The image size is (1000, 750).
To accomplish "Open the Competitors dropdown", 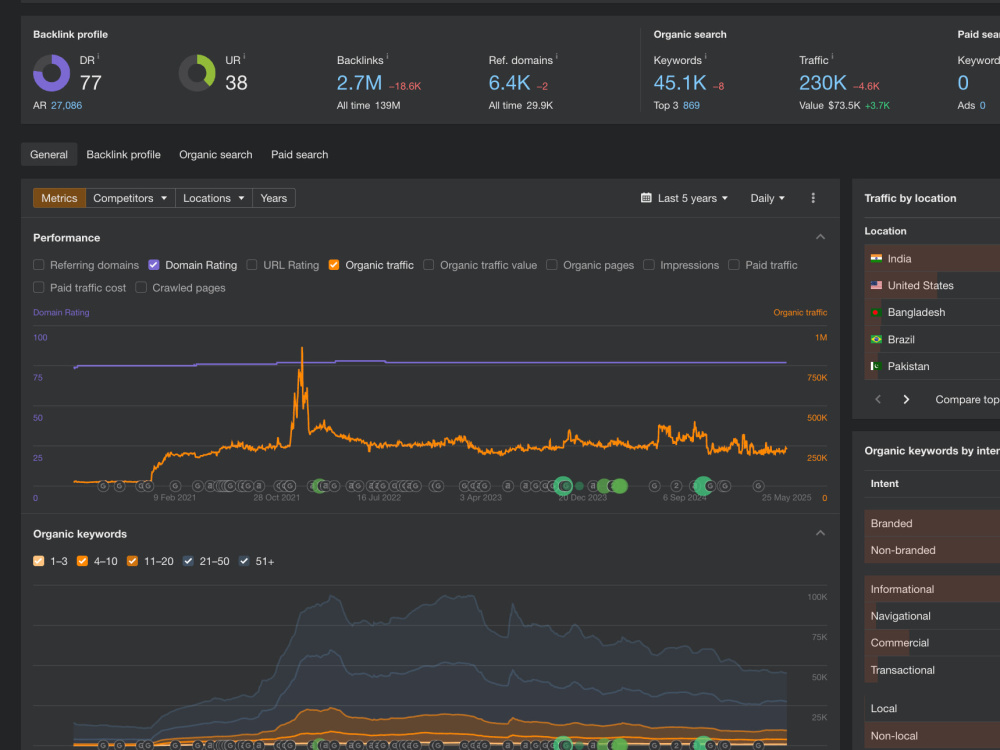I will point(130,198).
